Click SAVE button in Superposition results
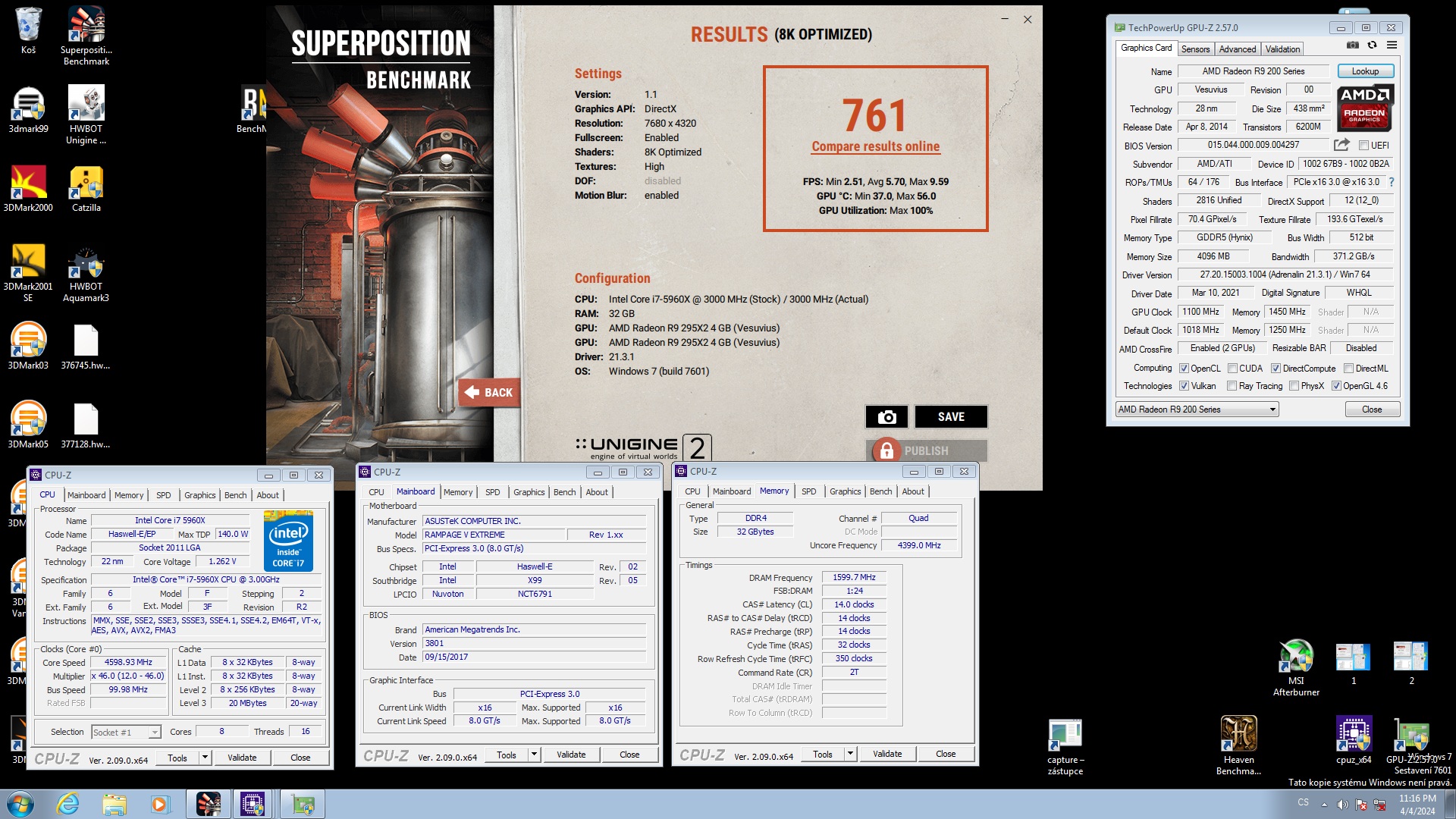 (x=951, y=416)
